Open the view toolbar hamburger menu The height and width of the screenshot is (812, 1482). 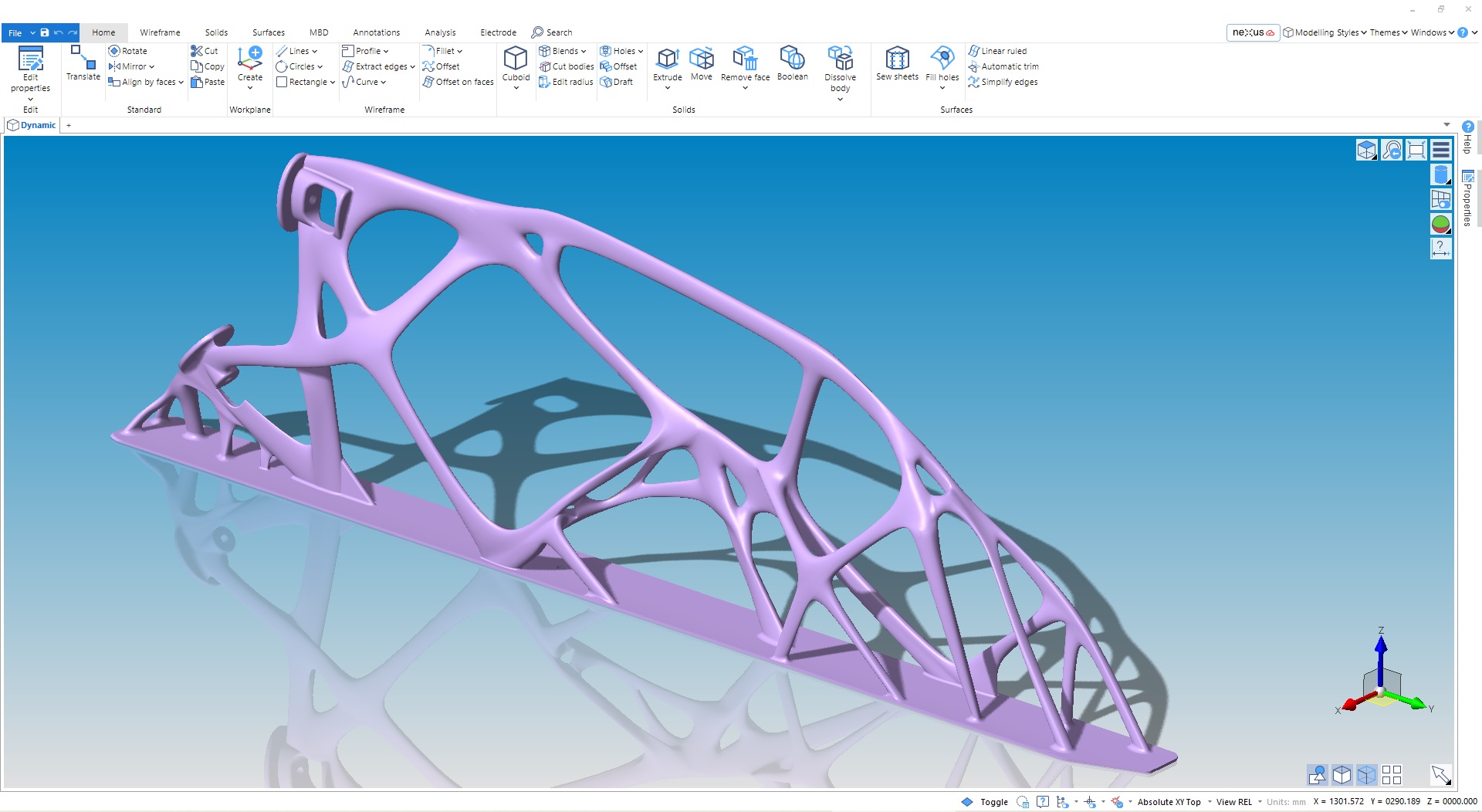tap(1441, 150)
